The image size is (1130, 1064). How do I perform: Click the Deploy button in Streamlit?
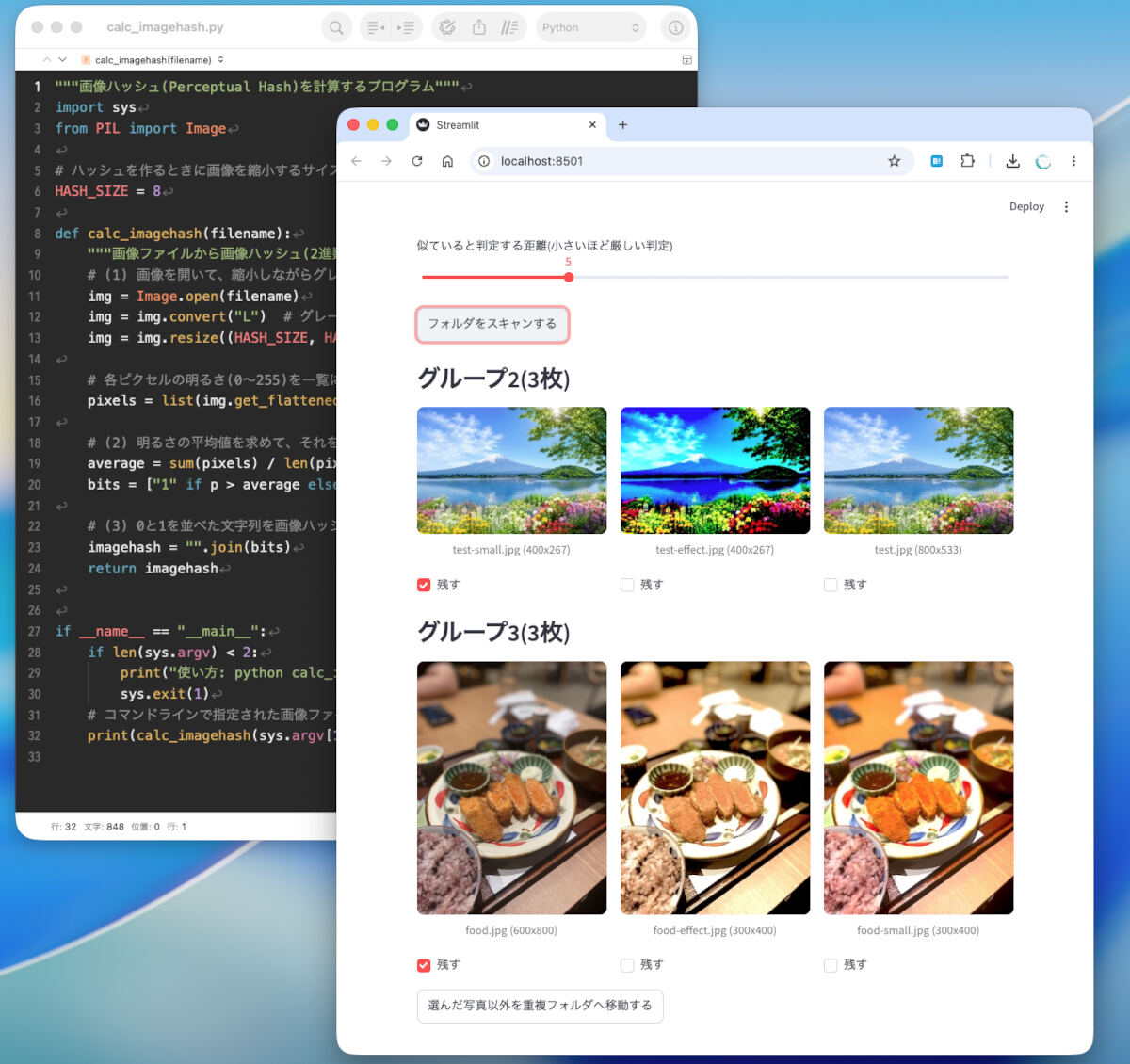click(1026, 206)
